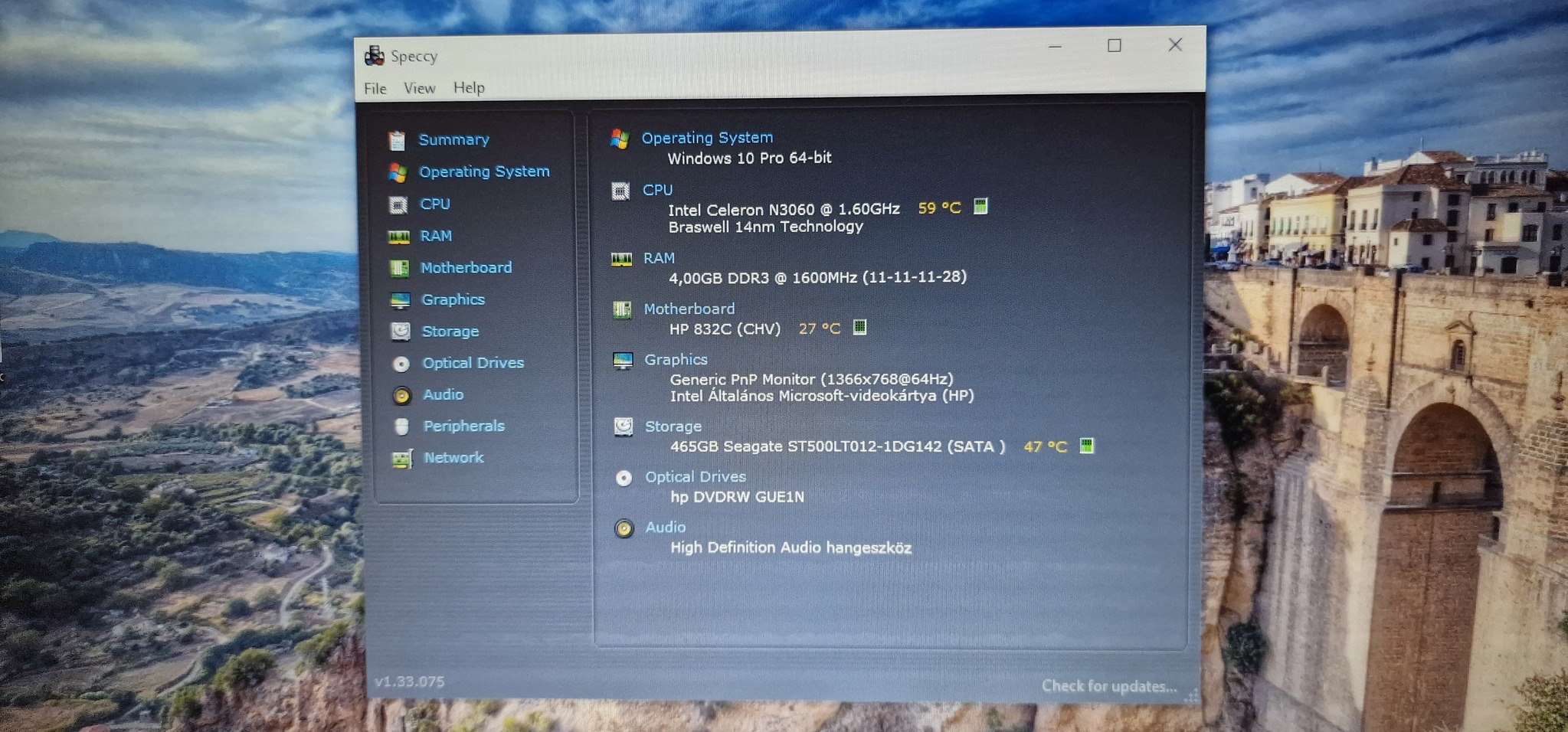Screen dimensions: 1568x732
Task: Click the Peripherals mouse icon in sidebar
Action: coord(402,426)
